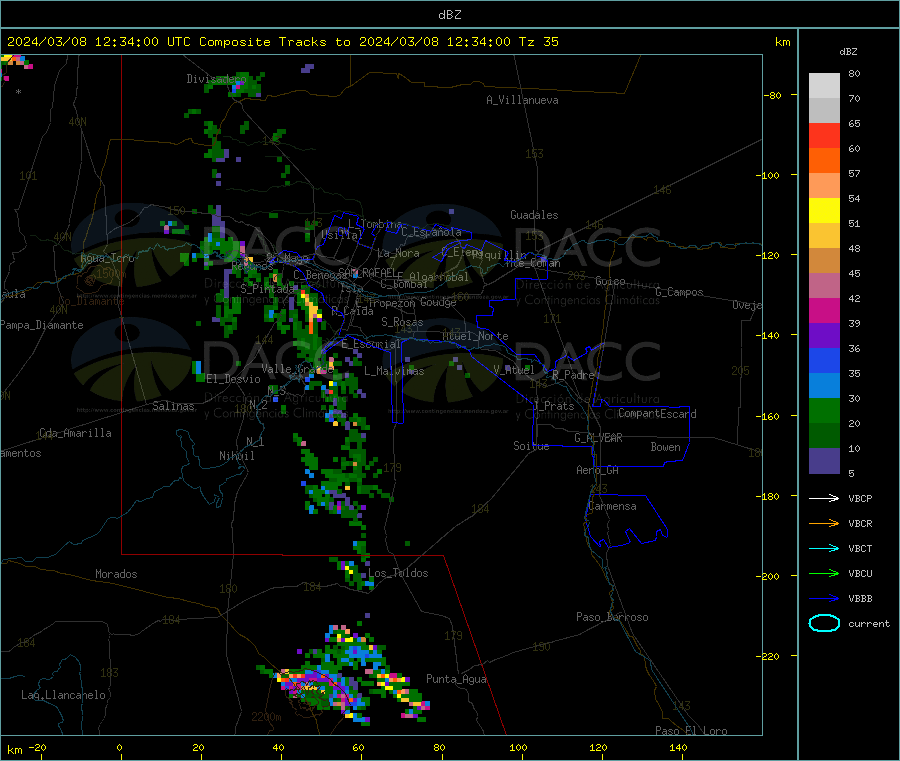The width and height of the screenshot is (900, 761).
Task: Click the cyan 'current' ellipse symbol
Action: click(x=824, y=623)
